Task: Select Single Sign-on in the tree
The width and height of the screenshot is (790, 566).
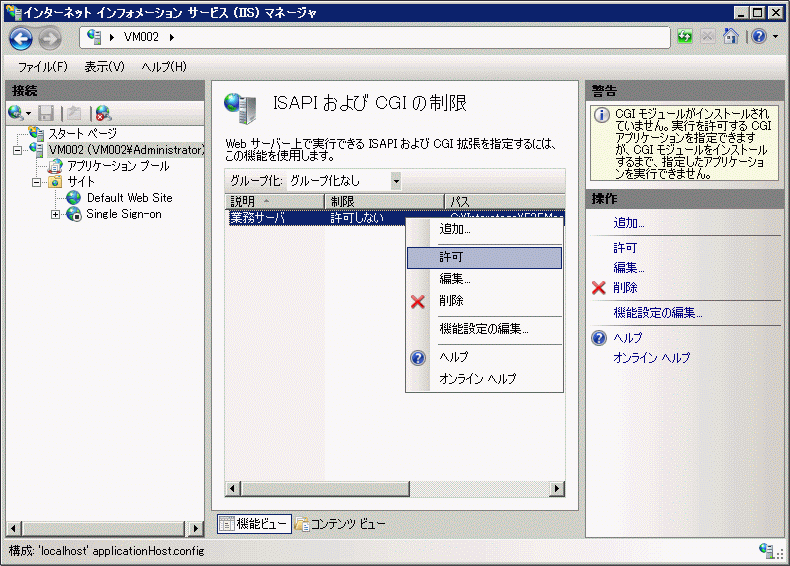Action: 123,214
